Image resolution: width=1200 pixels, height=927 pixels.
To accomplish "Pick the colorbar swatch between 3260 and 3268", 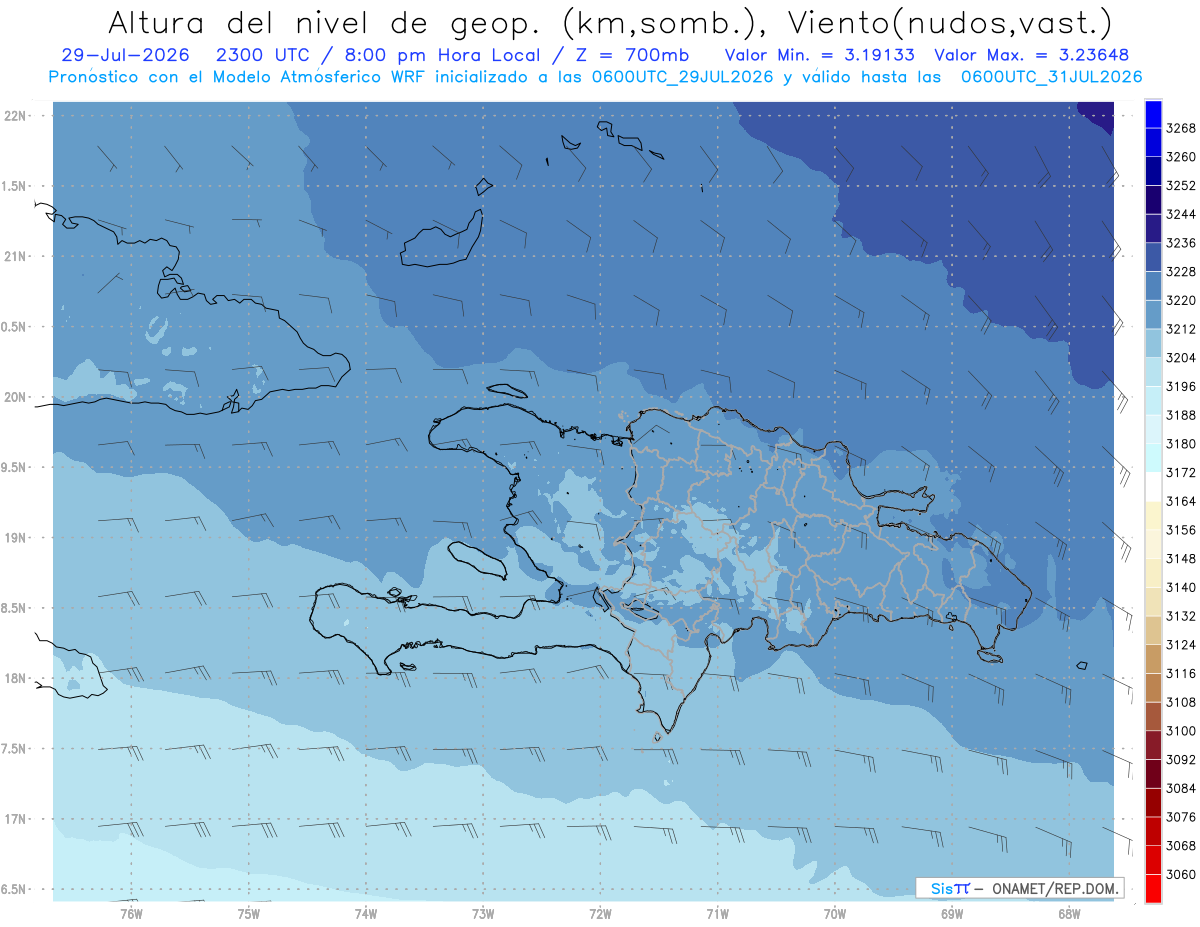I will pyautogui.click(x=1153, y=143).
